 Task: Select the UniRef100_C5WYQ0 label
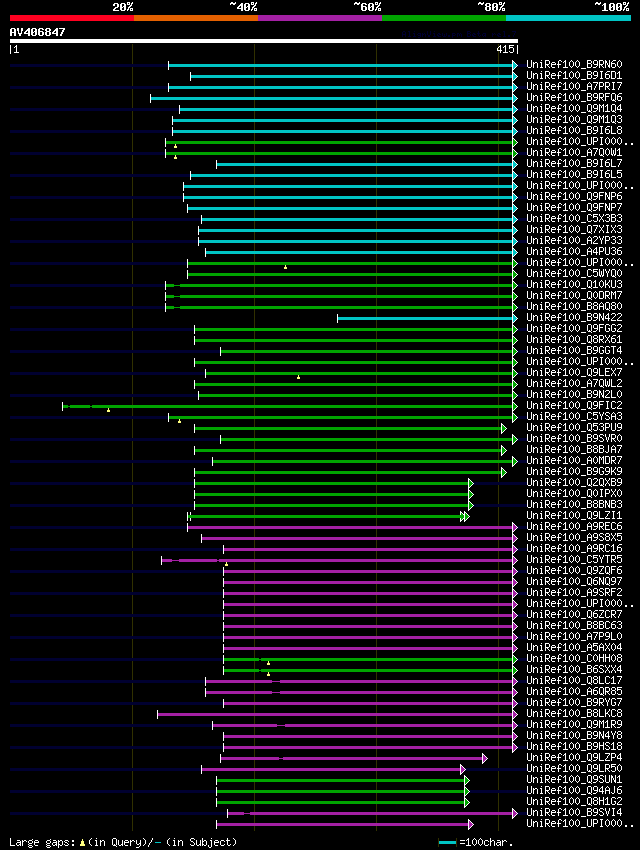click(574, 273)
